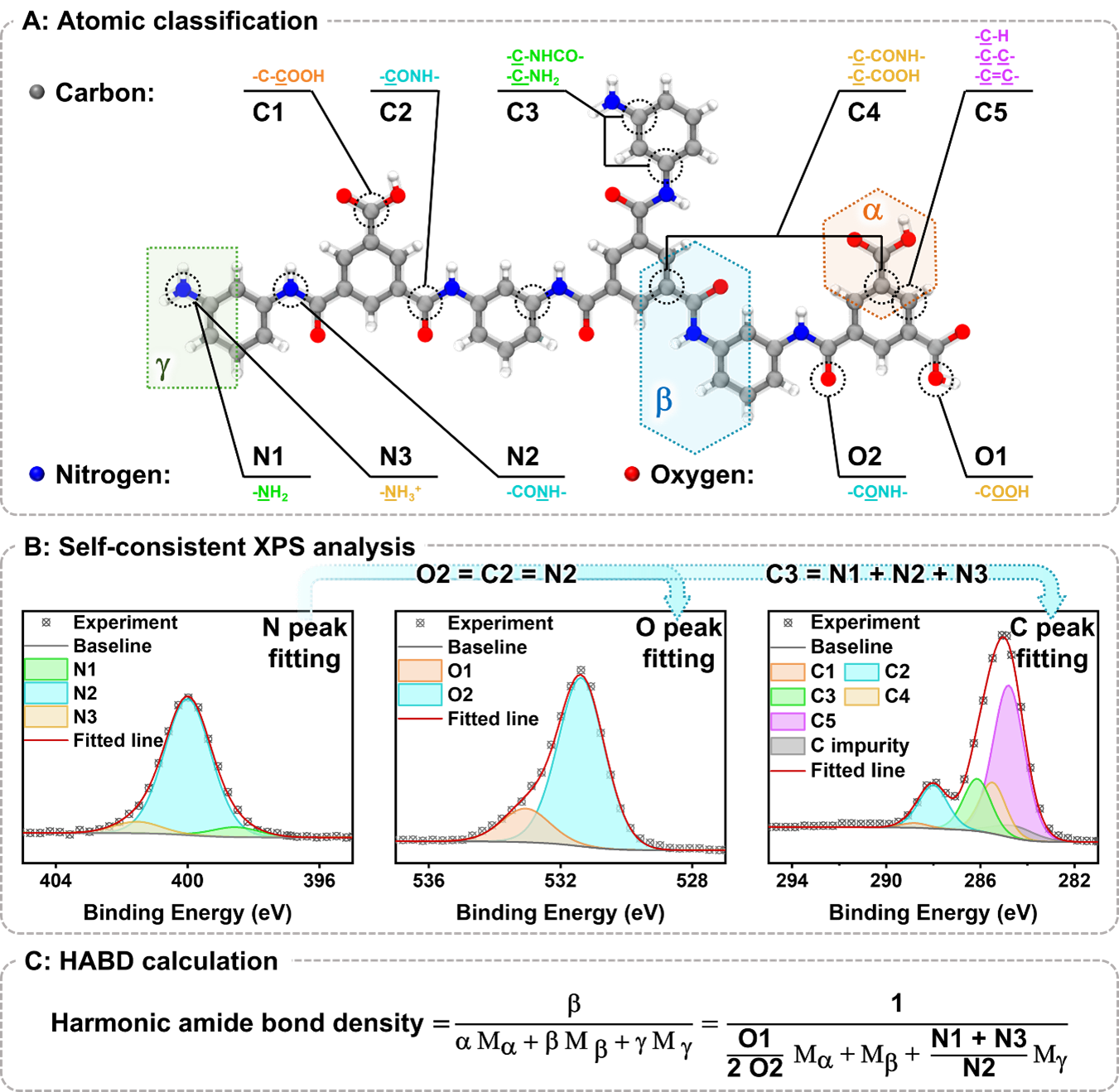Click magenta legend swatch in rightmost spectrum
The height and width of the screenshot is (1092, 1119).
(x=788, y=721)
